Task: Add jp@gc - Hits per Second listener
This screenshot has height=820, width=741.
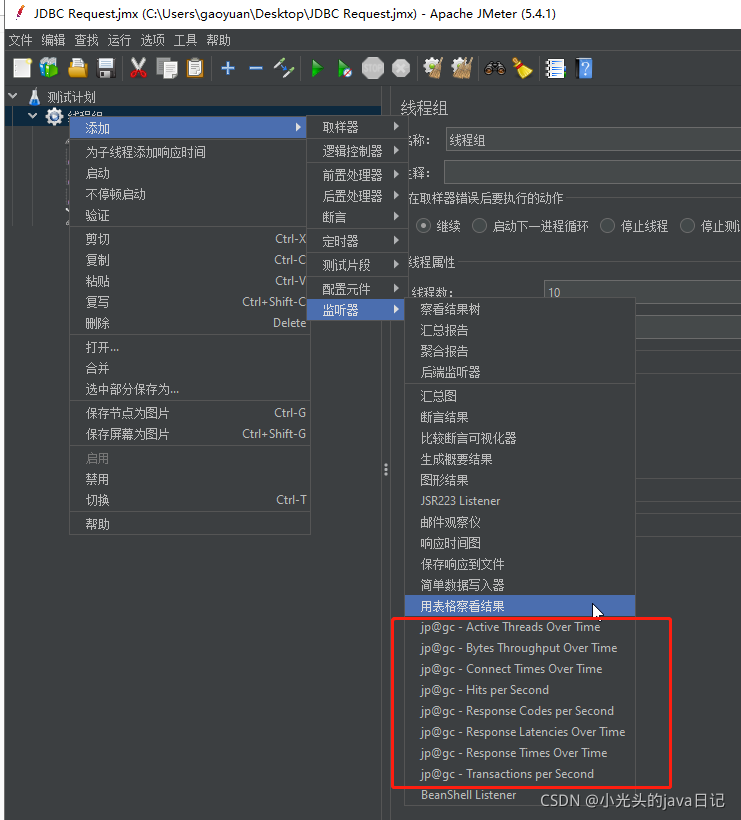Action: click(x=520, y=690)
